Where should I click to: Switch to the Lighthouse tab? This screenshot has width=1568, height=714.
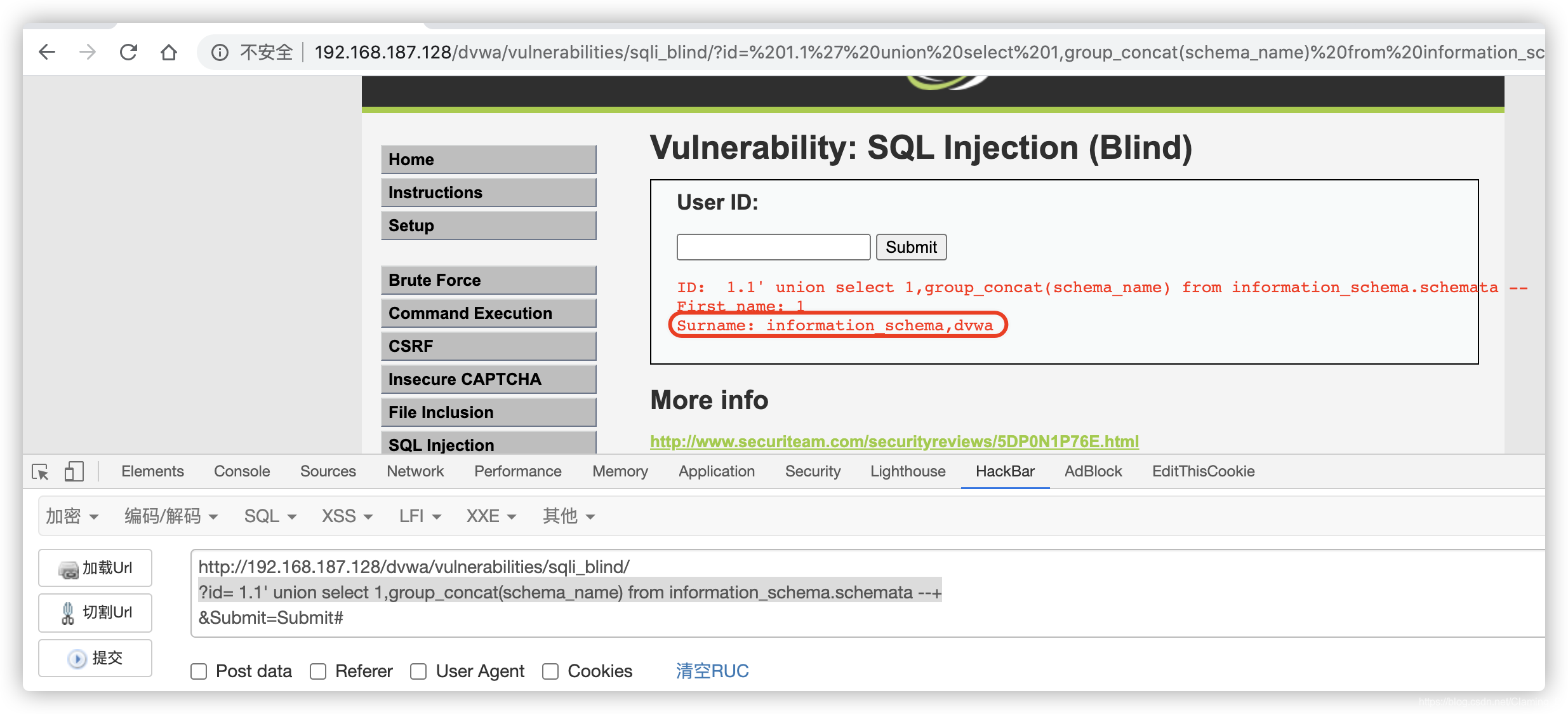(x=908, y=471)
